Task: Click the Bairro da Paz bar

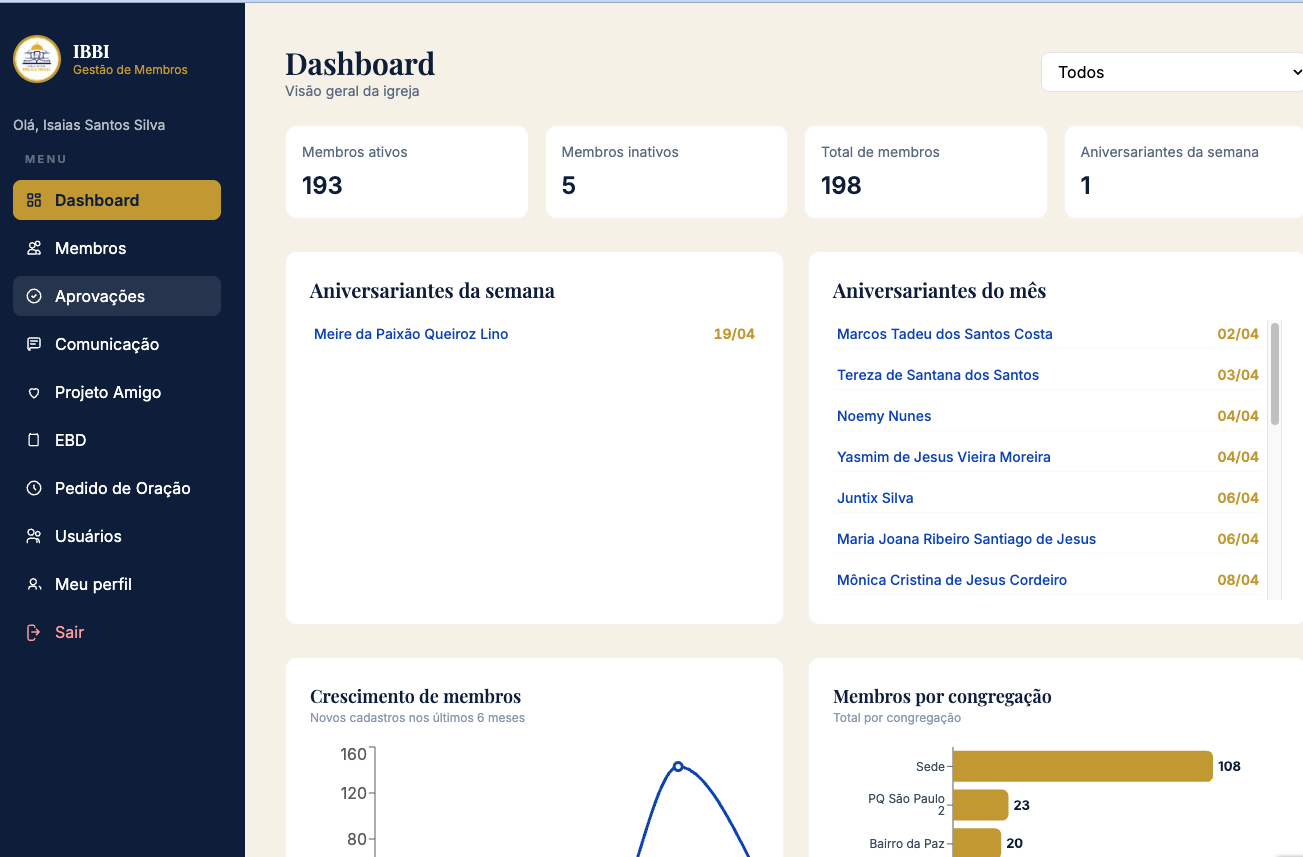Action: click(977, 843)
